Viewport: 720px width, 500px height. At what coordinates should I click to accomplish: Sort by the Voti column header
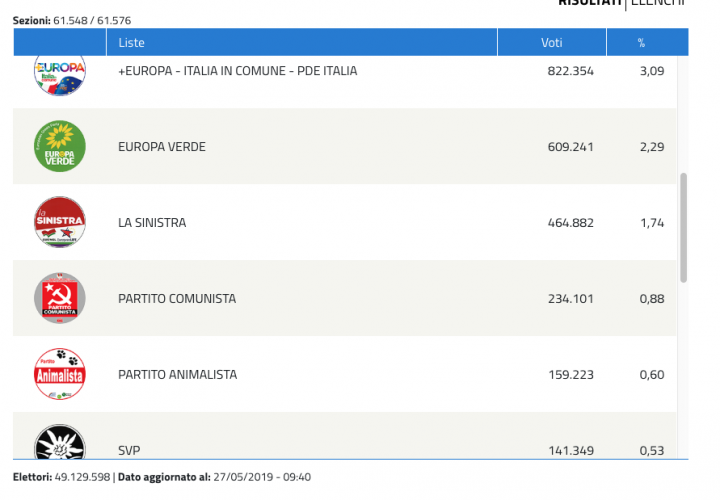click(551, 43)
